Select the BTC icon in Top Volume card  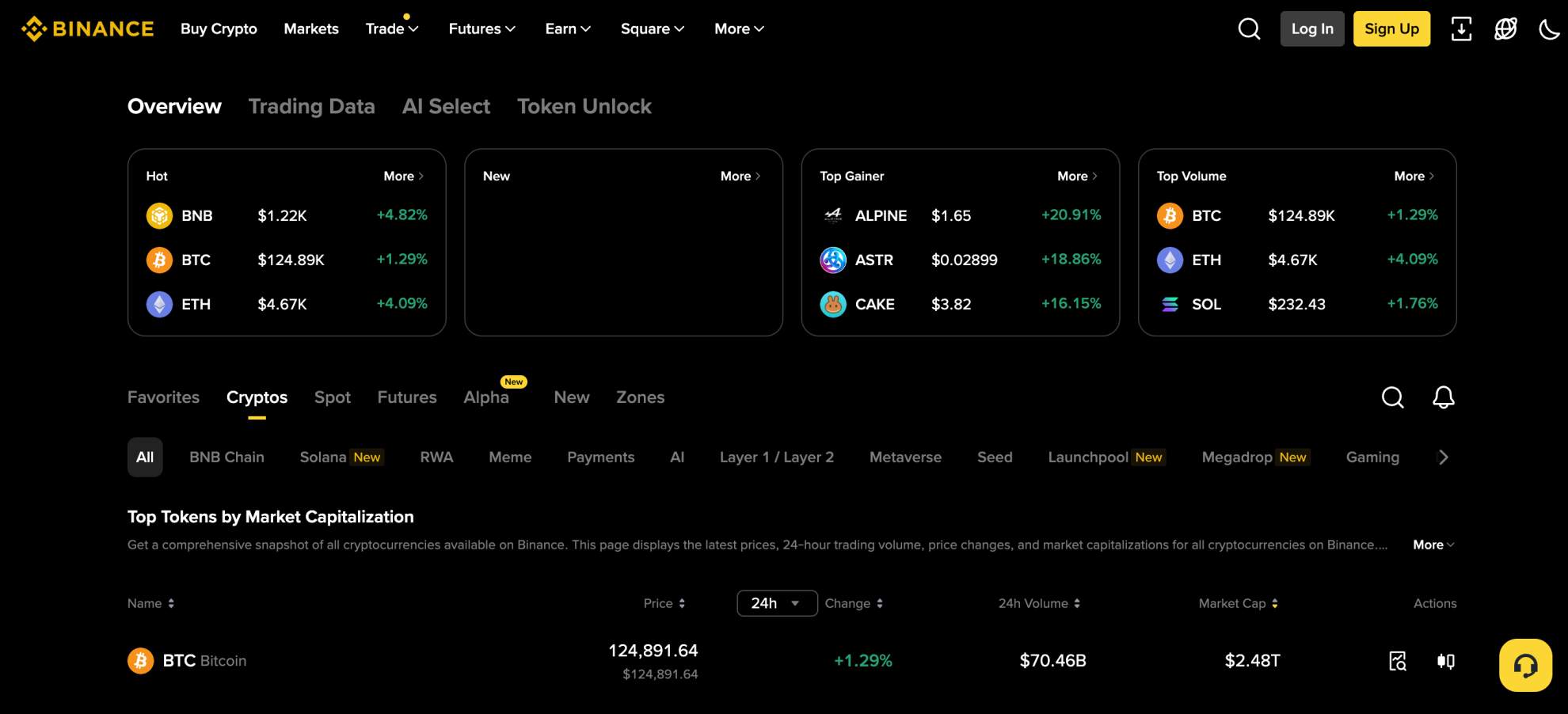(1170, 215)
